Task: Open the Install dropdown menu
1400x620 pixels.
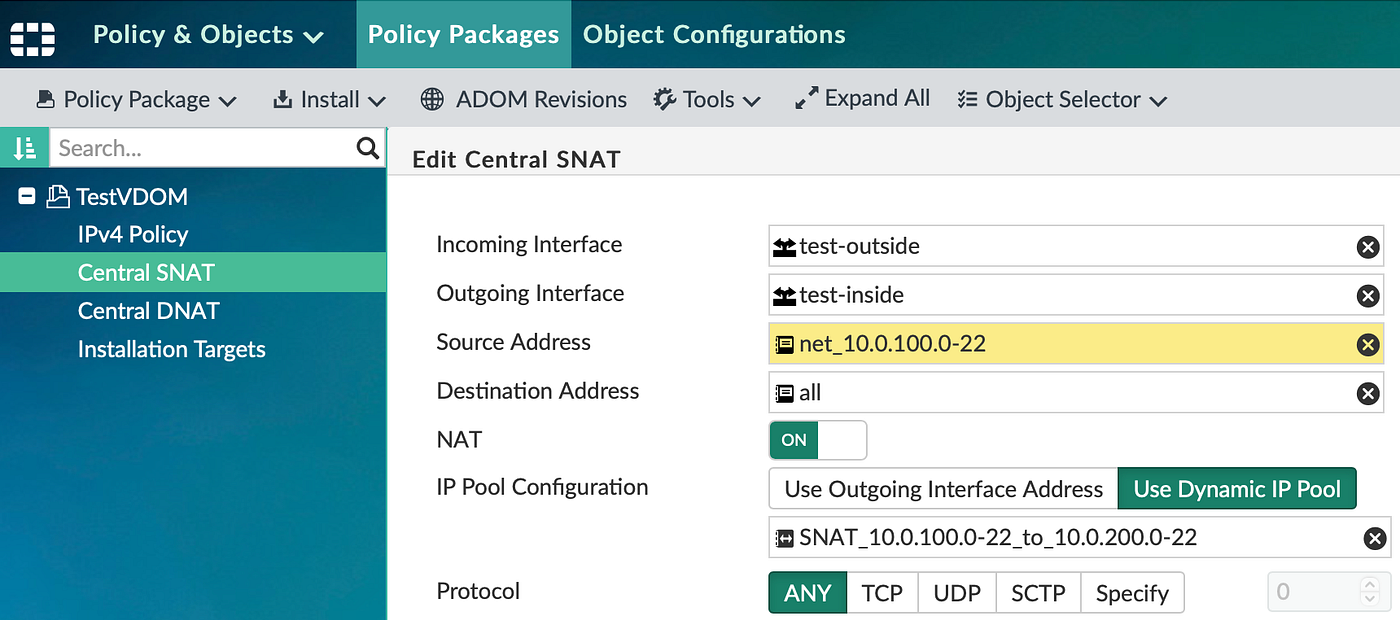Action: pyautogui.click(x=329, y=99)
